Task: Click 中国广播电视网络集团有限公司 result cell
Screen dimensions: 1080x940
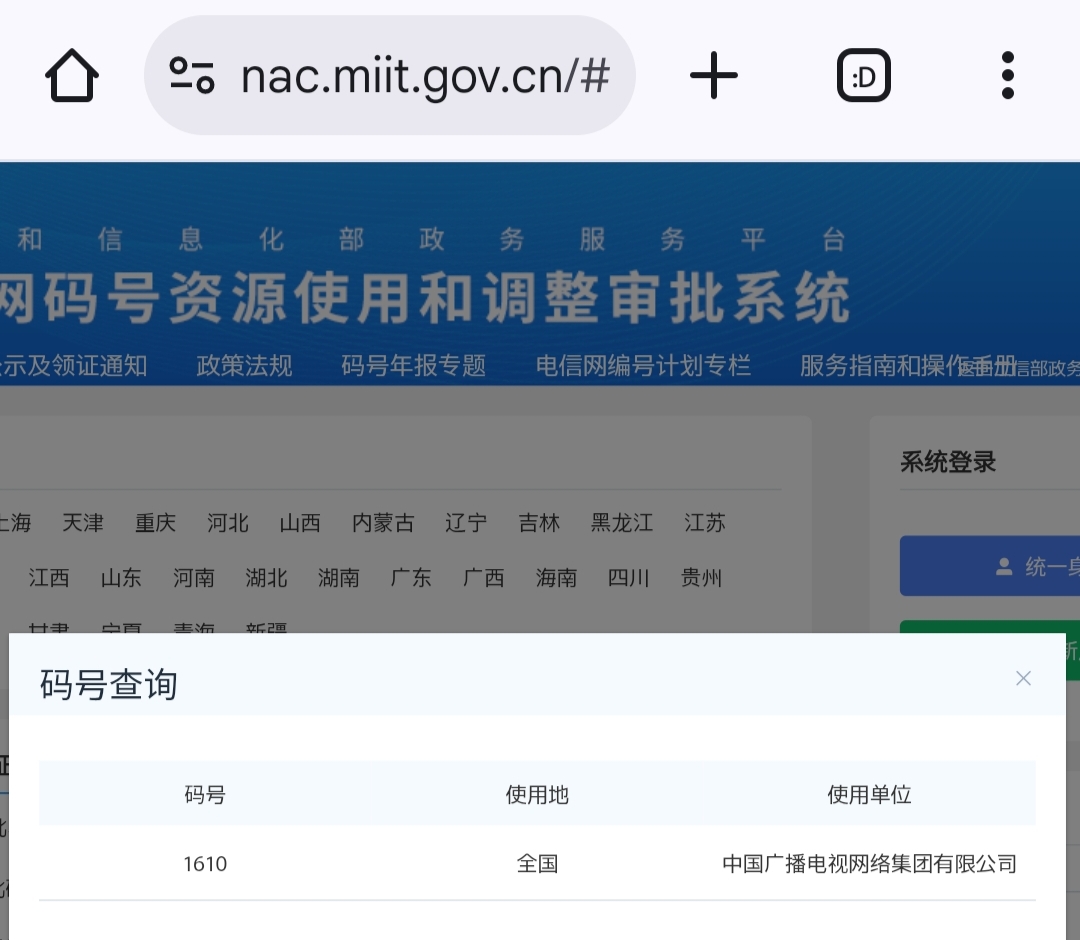Action: point(869,863)
